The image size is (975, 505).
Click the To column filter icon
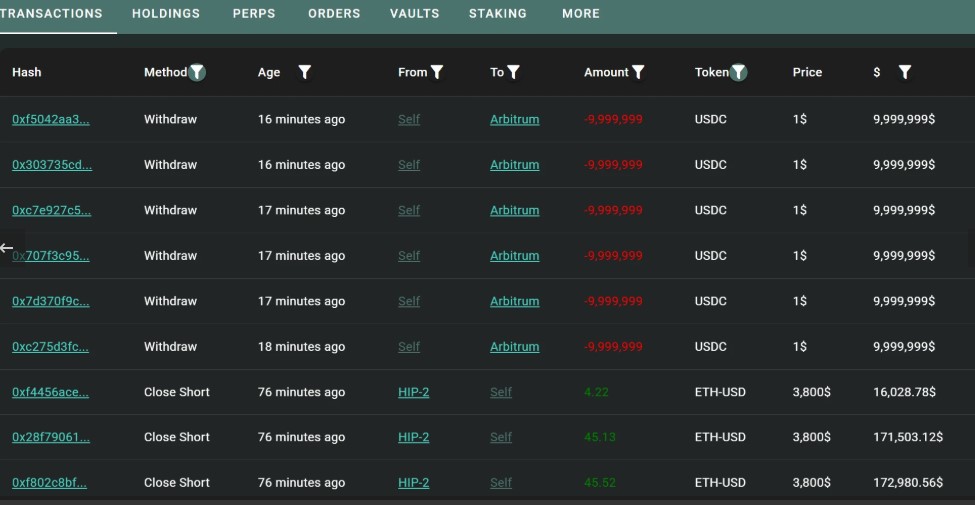click(513, 72)
